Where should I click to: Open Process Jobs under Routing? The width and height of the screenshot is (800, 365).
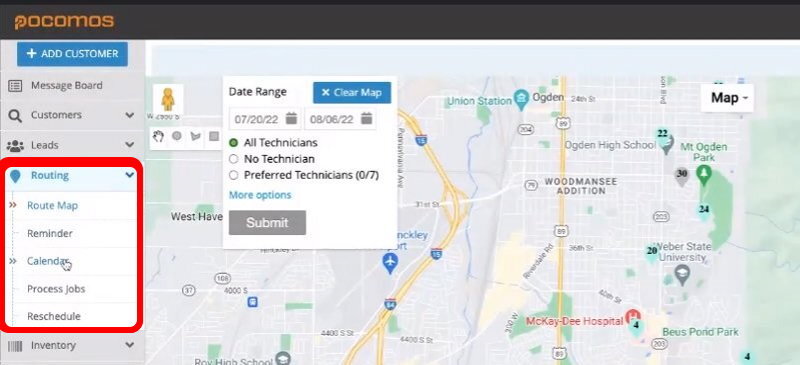click(56, 288)
